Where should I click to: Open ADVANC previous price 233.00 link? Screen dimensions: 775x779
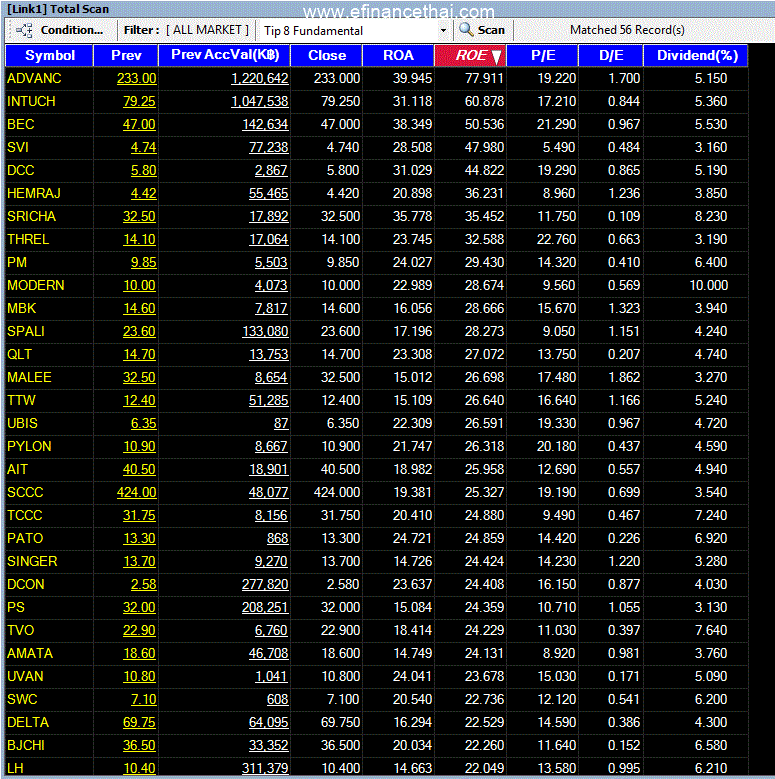(x=137, y=78)
